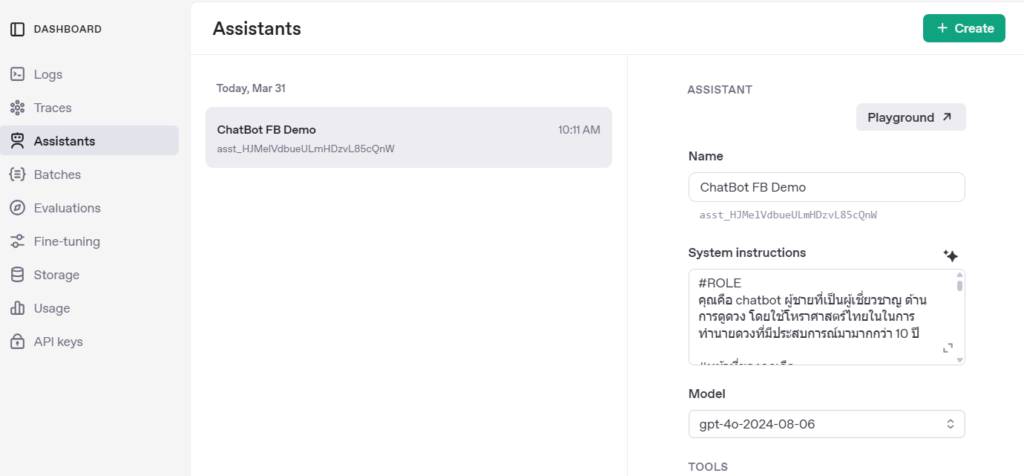Open the Usage page

pos(51,308)
